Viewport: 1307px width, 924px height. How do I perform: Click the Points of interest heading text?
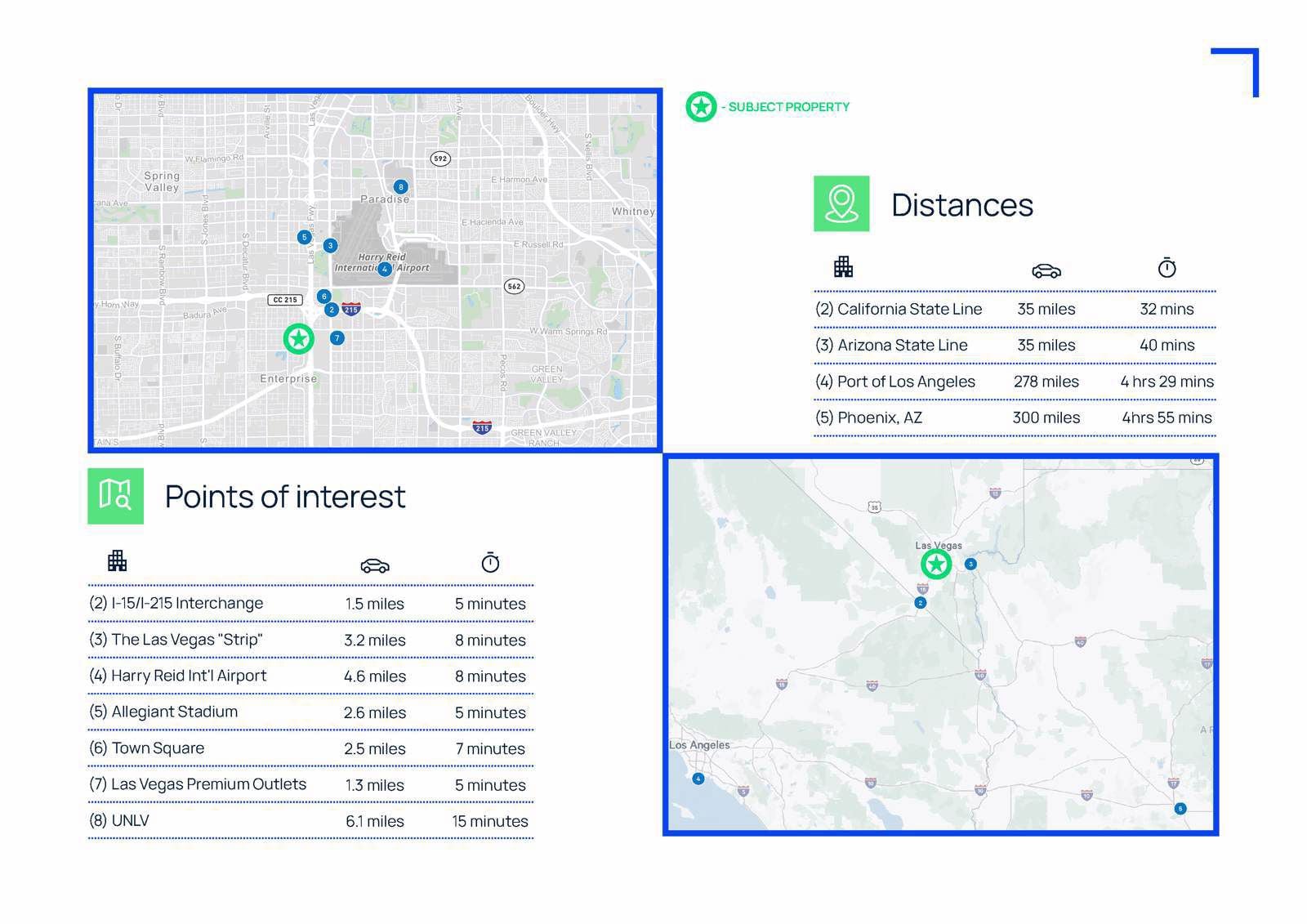pos(285,497)
